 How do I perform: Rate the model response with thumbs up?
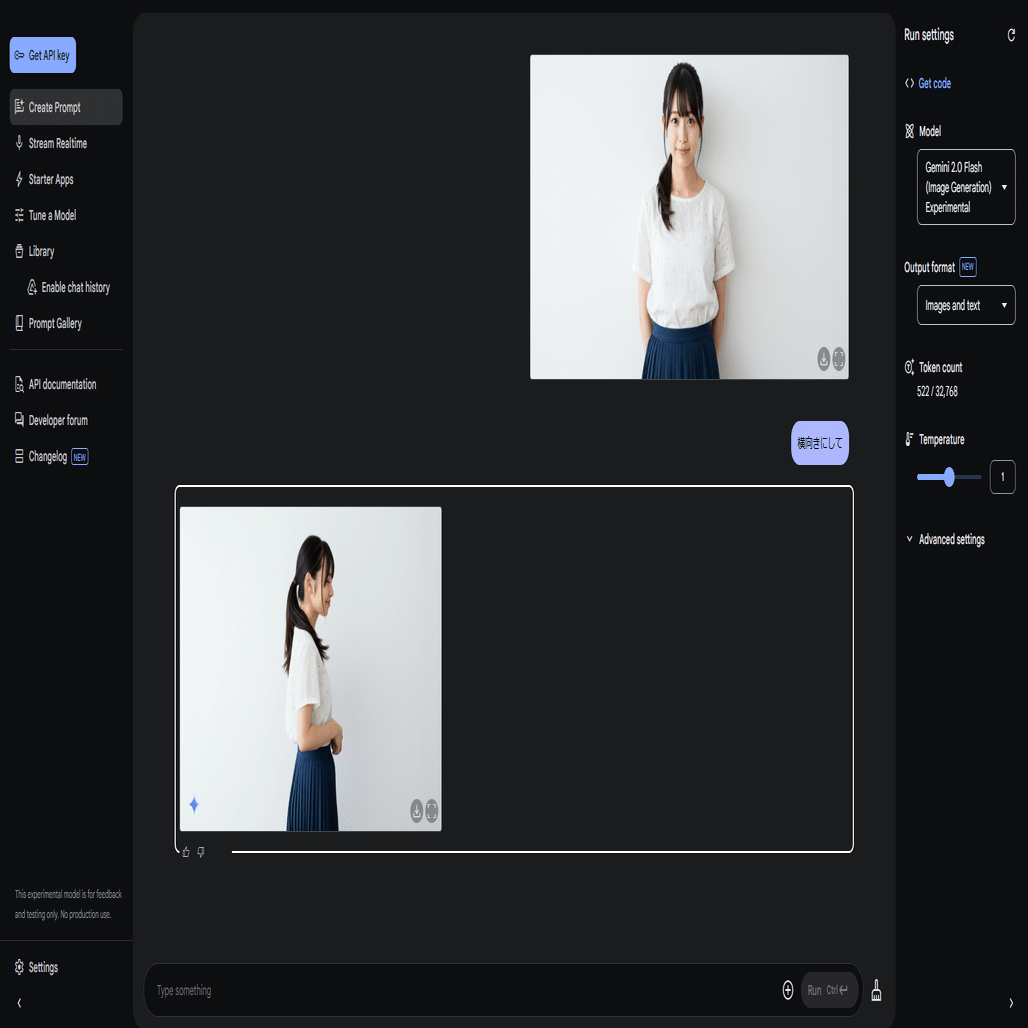click(185, 852)
